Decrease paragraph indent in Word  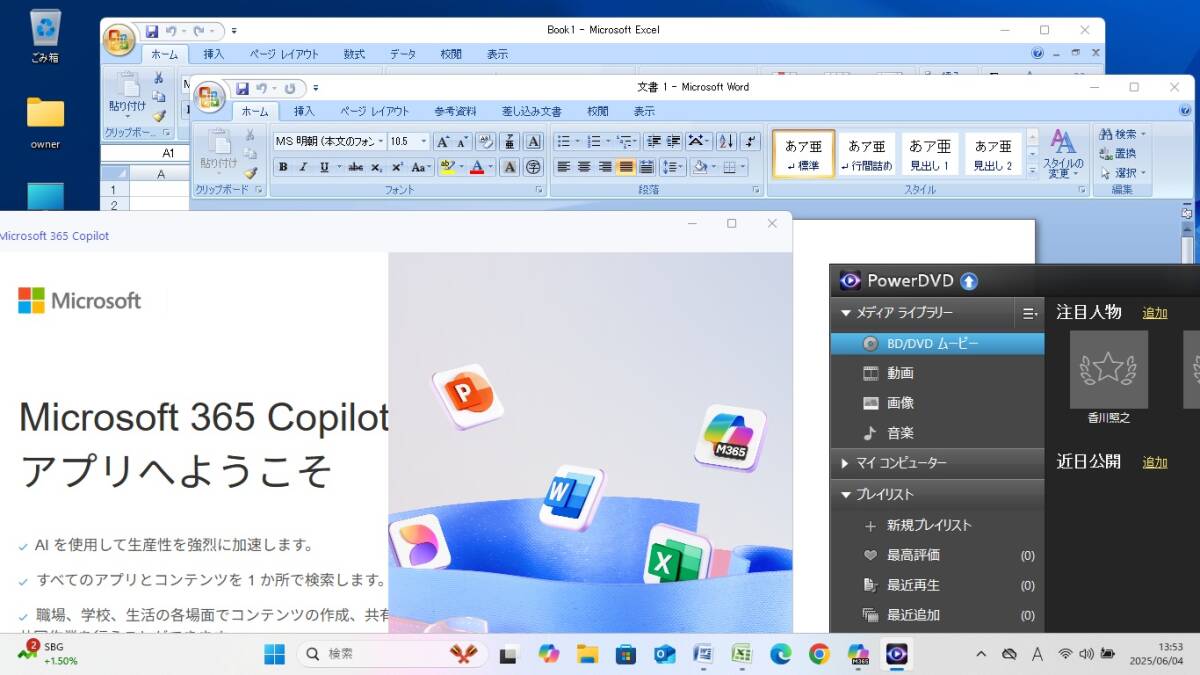653,142
